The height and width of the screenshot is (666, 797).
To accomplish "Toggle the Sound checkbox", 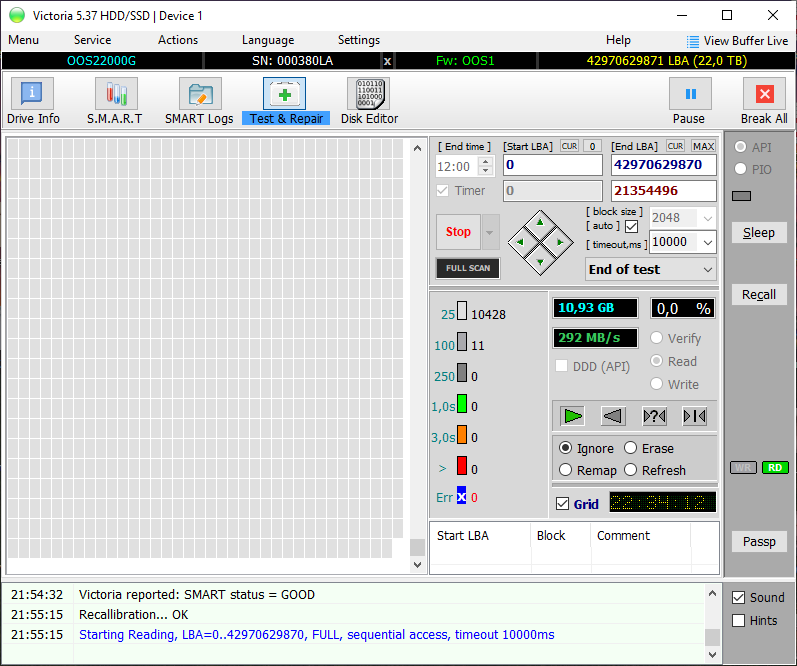I will click(739, 597).
